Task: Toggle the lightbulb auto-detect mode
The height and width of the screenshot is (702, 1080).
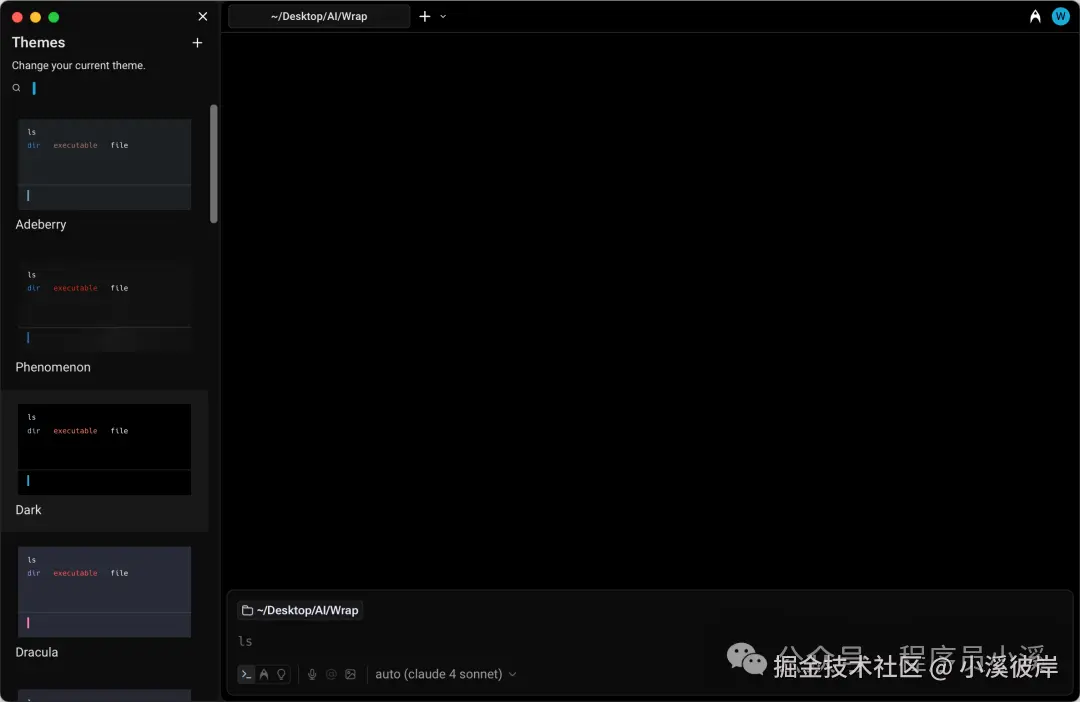Action: (282, 674)
